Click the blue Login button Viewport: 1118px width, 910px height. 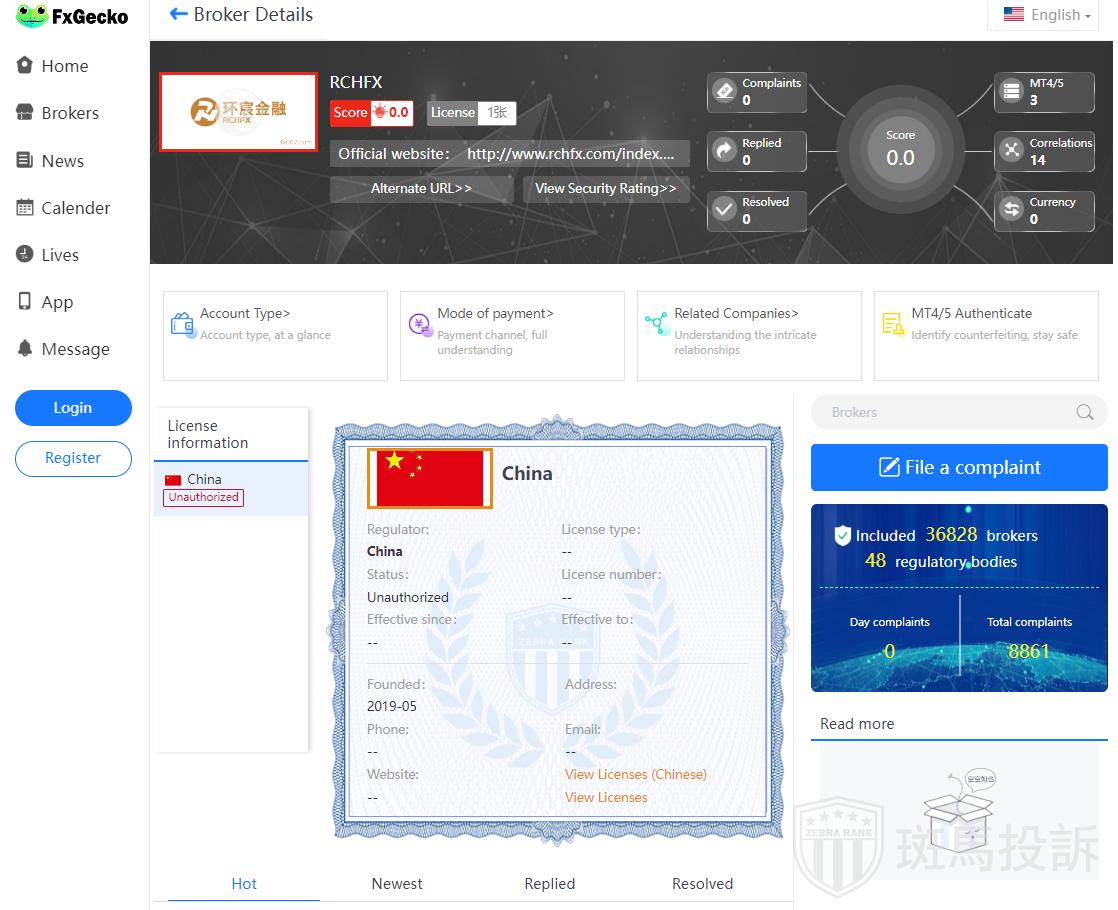point(73,408)
